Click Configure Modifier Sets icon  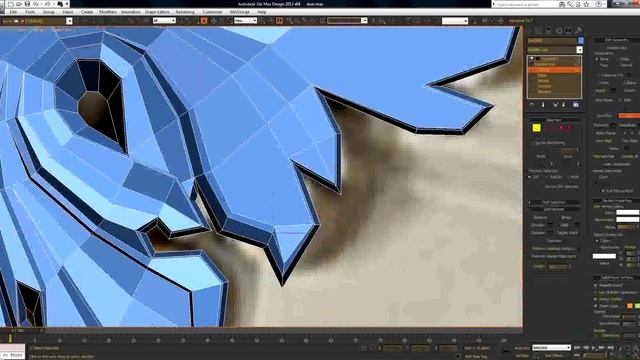[x=576, y=105]
